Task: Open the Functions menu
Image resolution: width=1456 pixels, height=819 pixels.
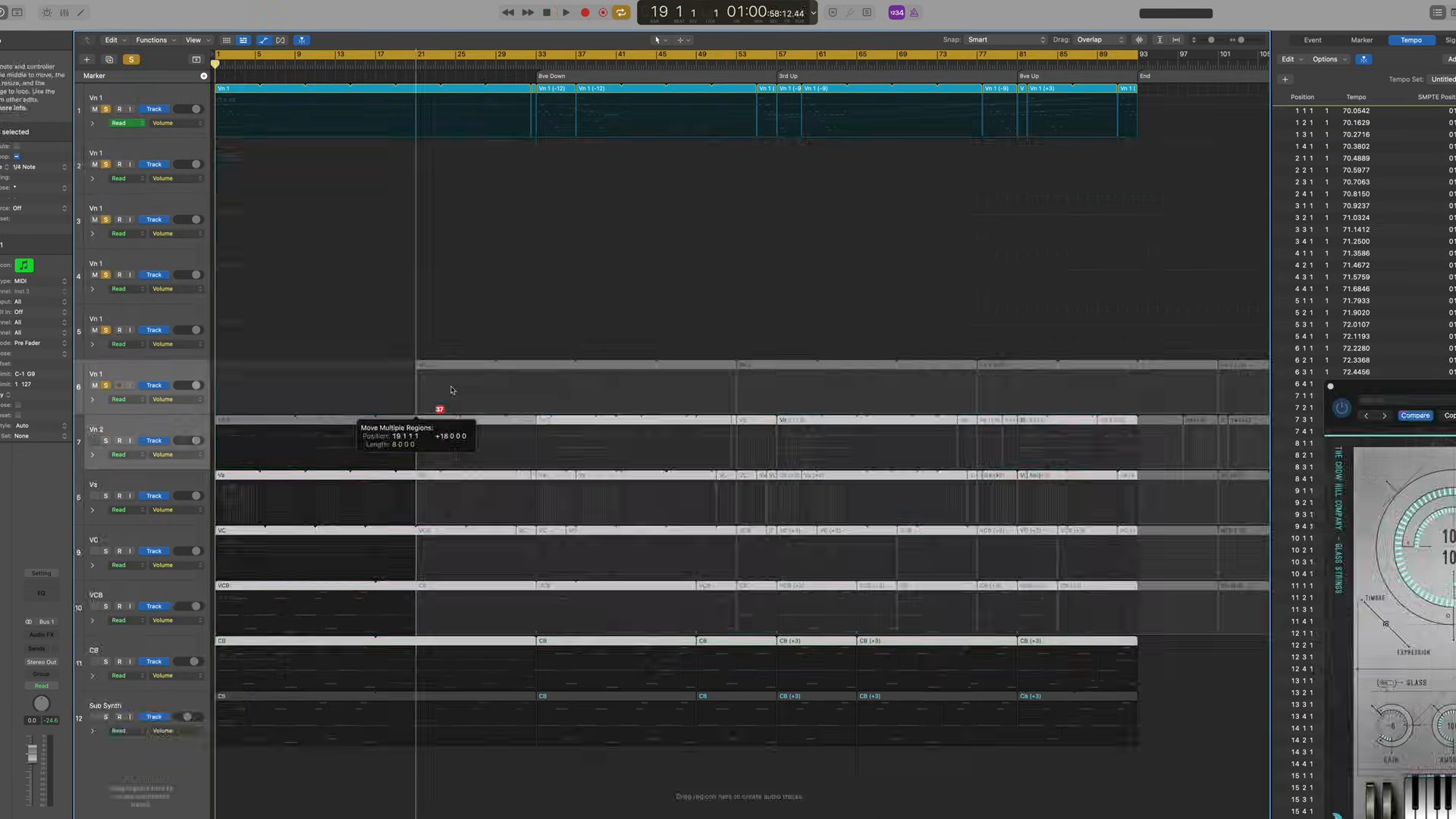Action: 151,40
